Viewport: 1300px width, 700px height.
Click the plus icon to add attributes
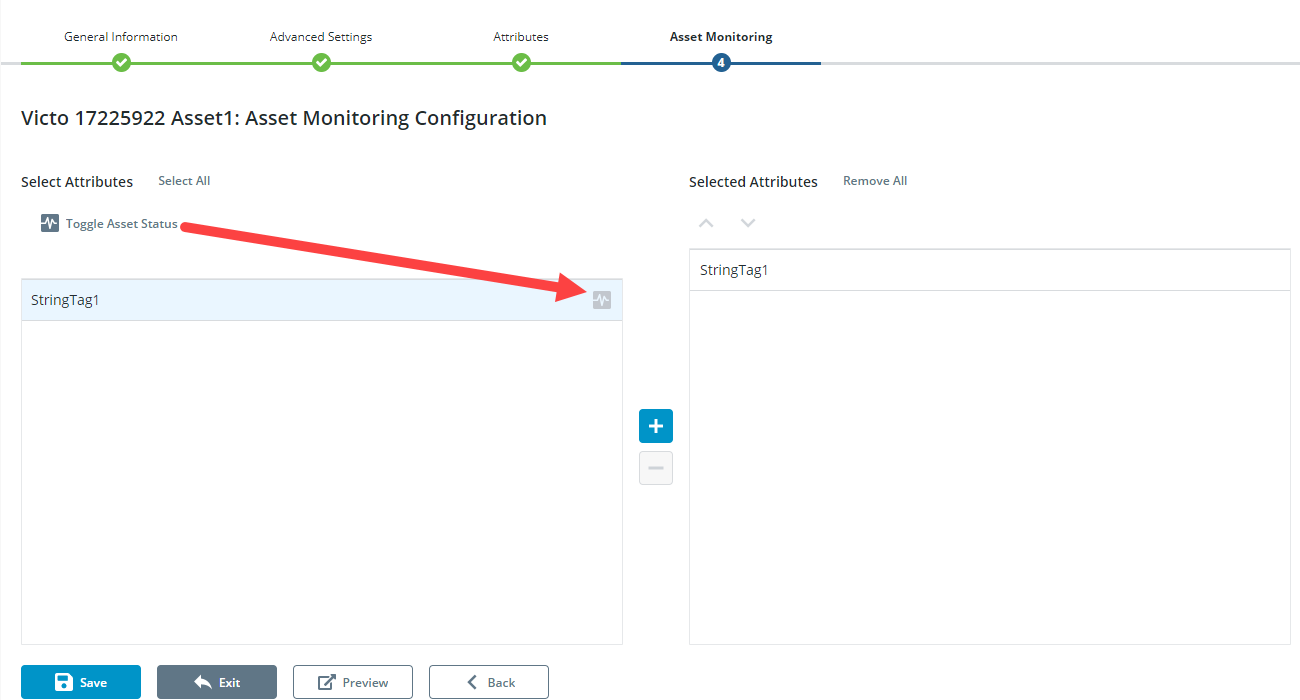point(656,425)
